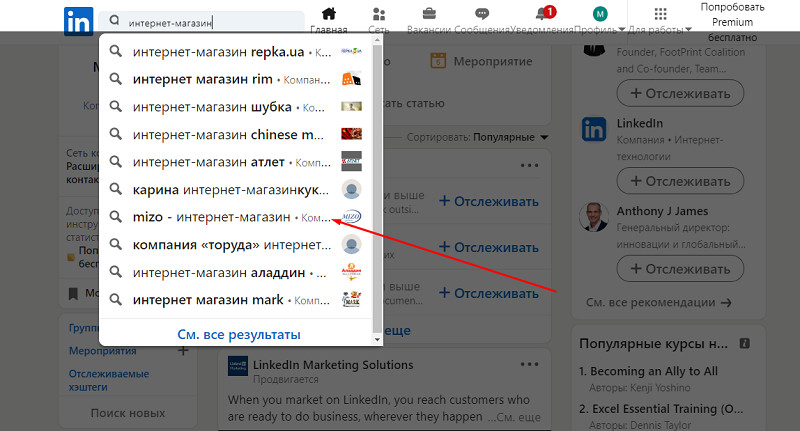
Task: Click the шубка company logo thumbnail
Action: pos(351,106)
